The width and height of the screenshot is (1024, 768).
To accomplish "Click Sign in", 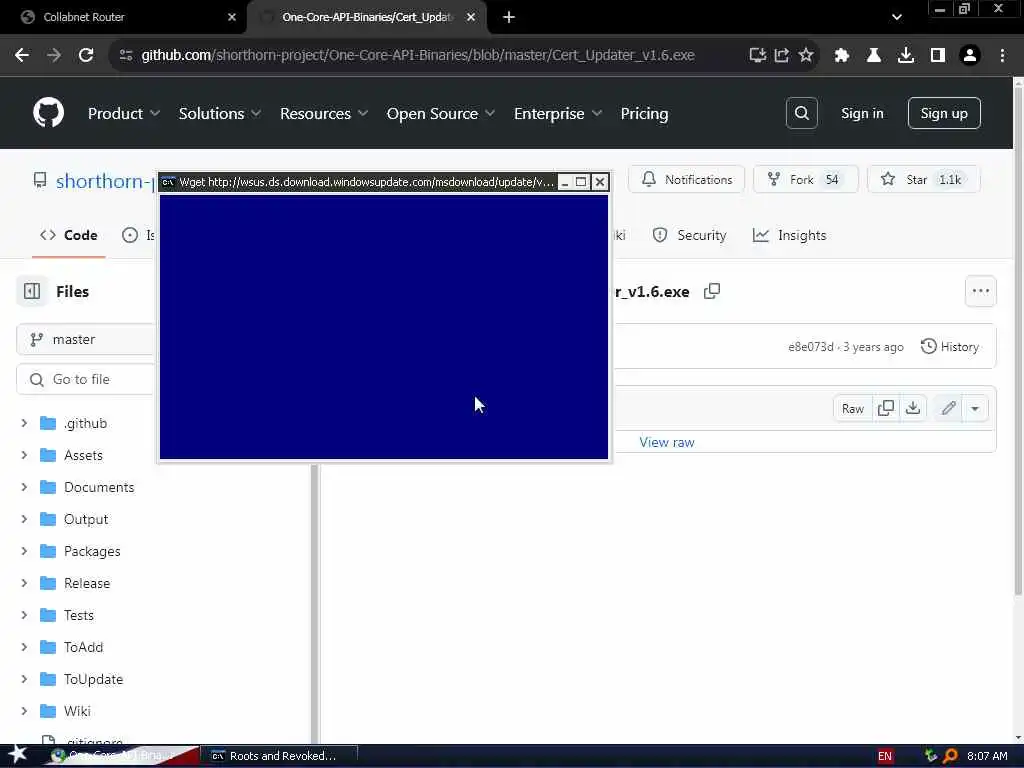I will 862,113.
